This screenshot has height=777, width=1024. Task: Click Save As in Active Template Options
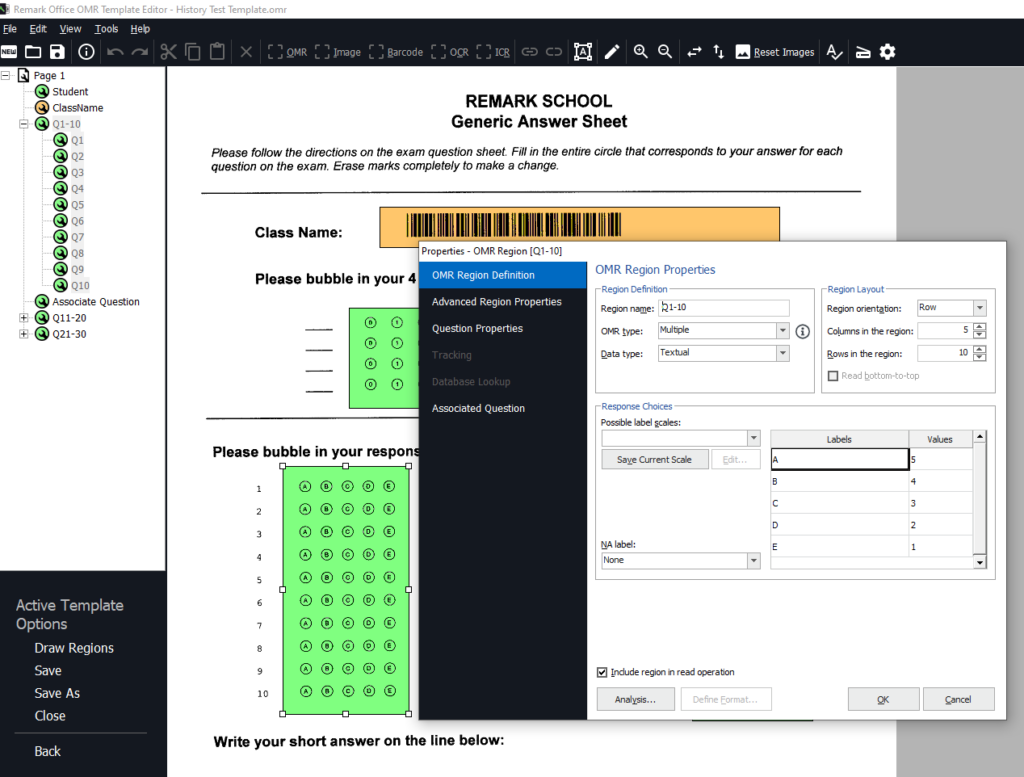[x=57, y=693]
